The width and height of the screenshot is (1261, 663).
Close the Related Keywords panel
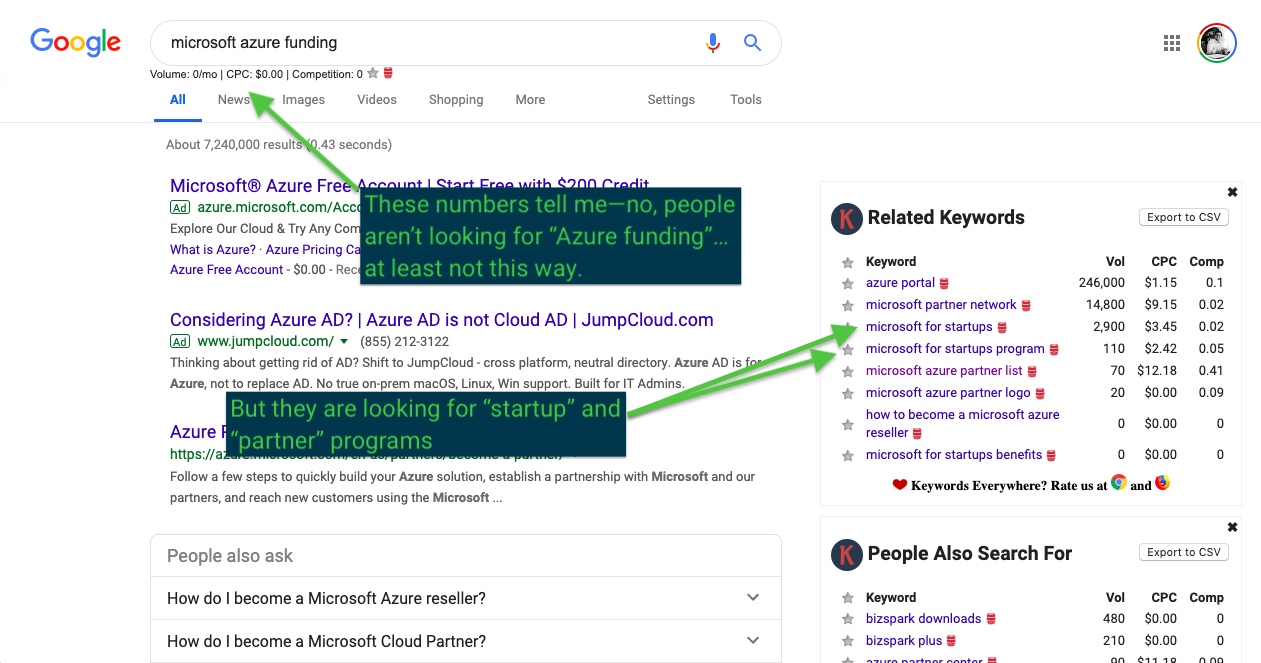pyautogui.click(x=1232, y=192)
